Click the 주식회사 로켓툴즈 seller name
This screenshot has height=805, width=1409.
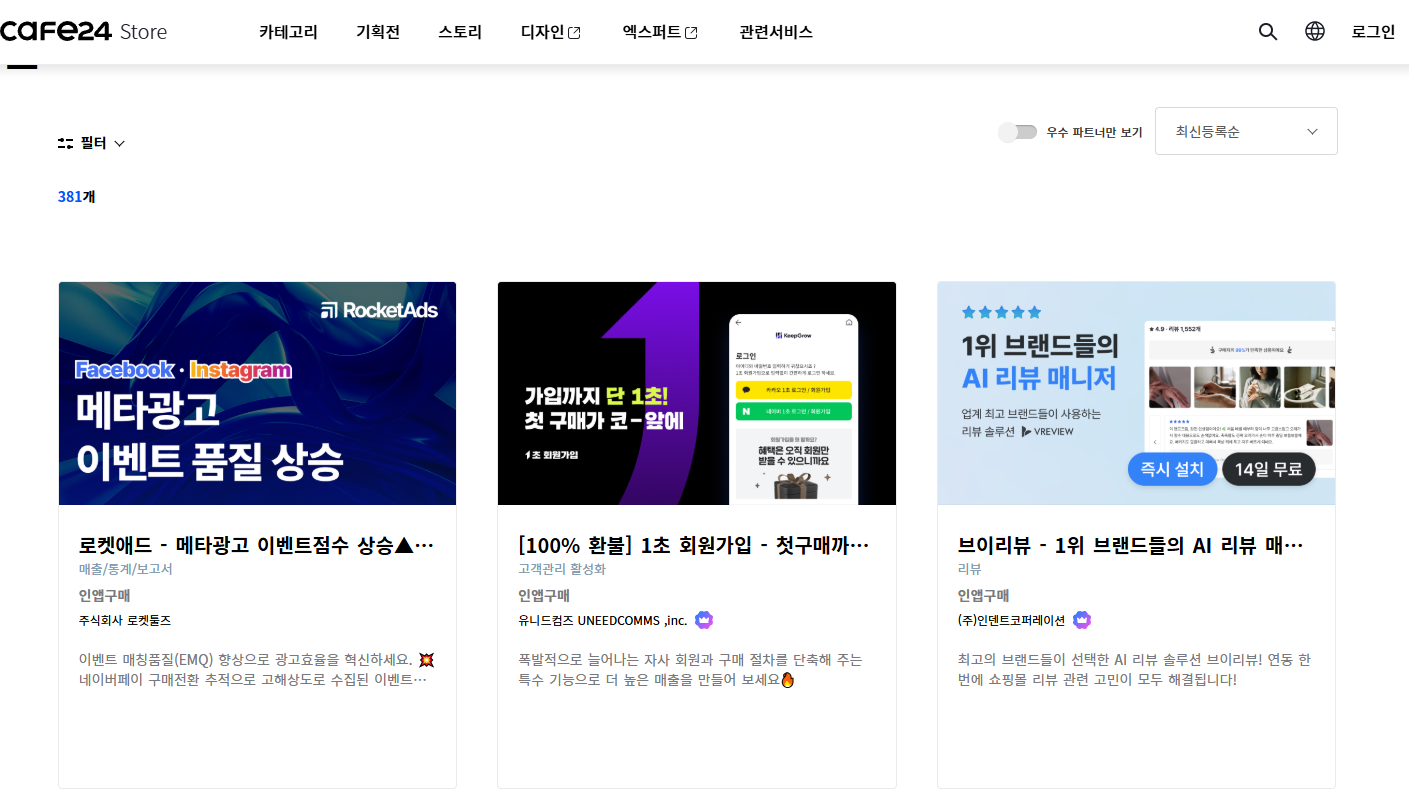(125, 620)
